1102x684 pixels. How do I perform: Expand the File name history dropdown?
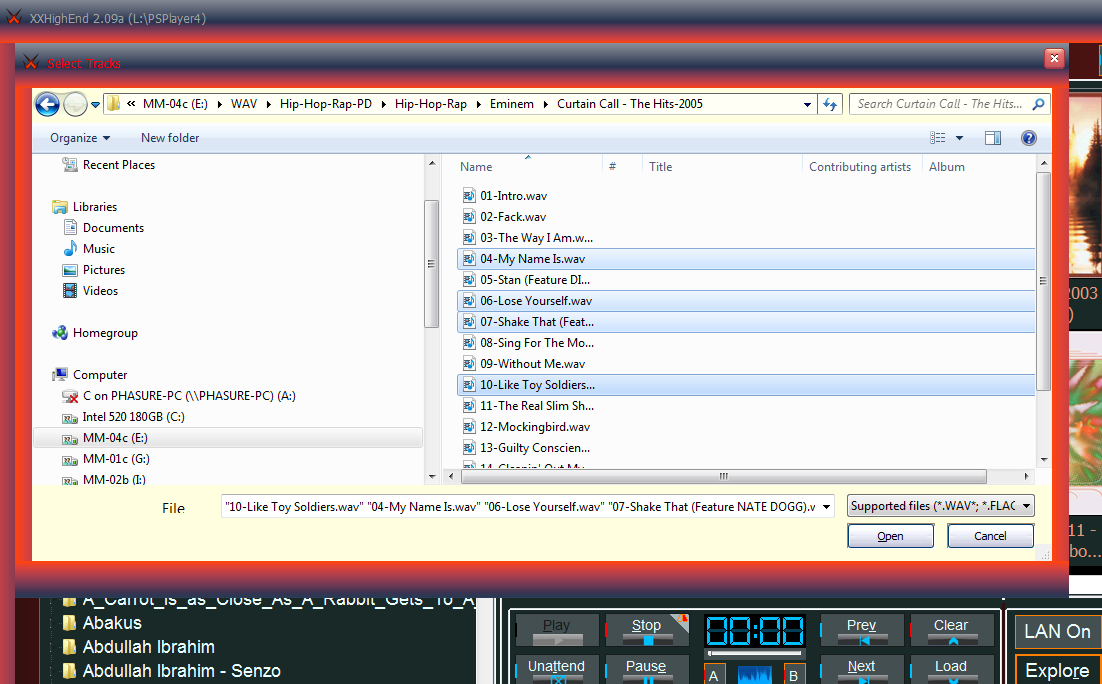826,507
